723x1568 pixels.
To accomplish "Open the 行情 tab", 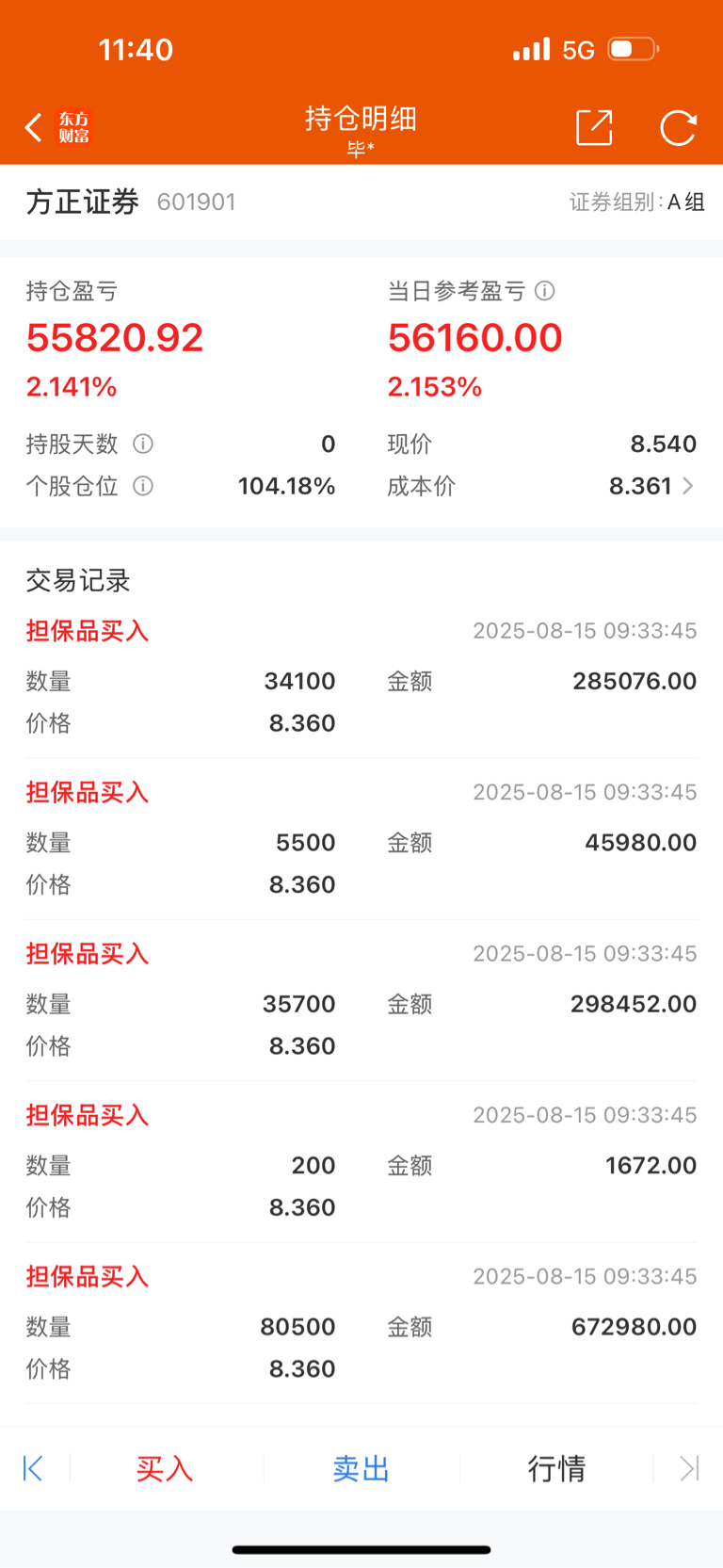I will coord(556,1468).
